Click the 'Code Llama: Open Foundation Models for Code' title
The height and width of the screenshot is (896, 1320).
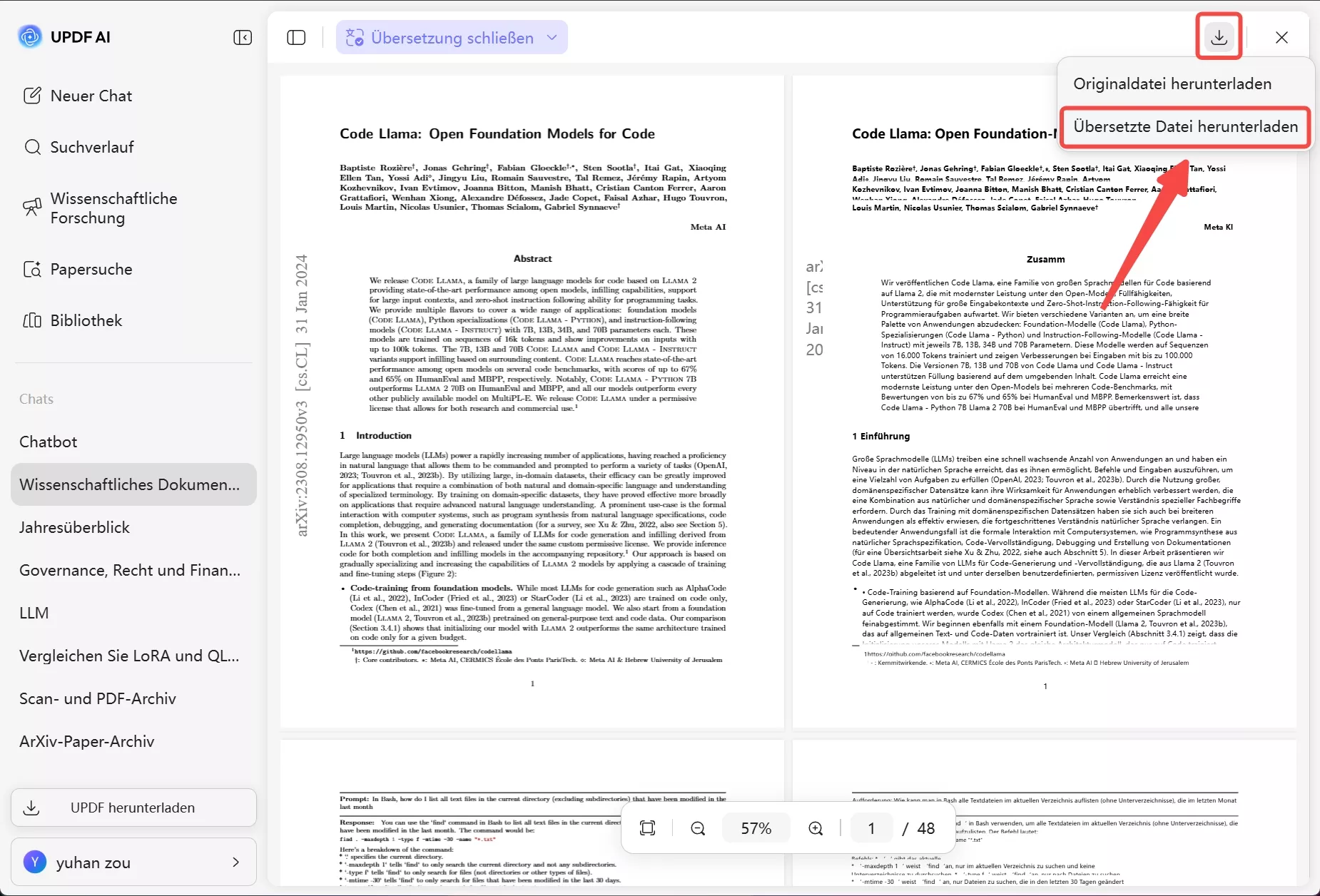(497, 133)
